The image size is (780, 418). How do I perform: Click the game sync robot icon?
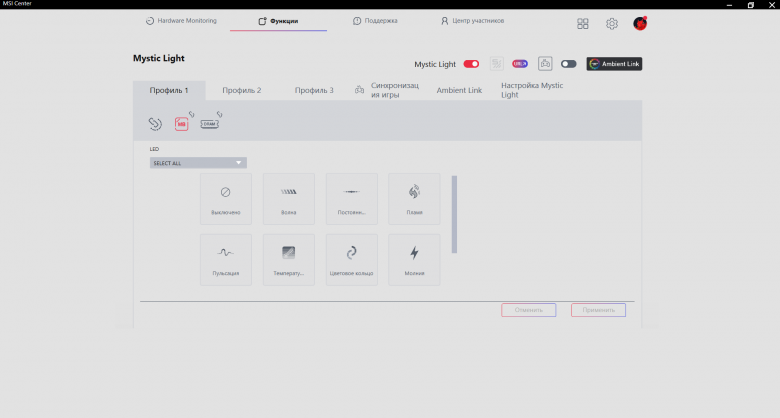click(x=545, y=64)
